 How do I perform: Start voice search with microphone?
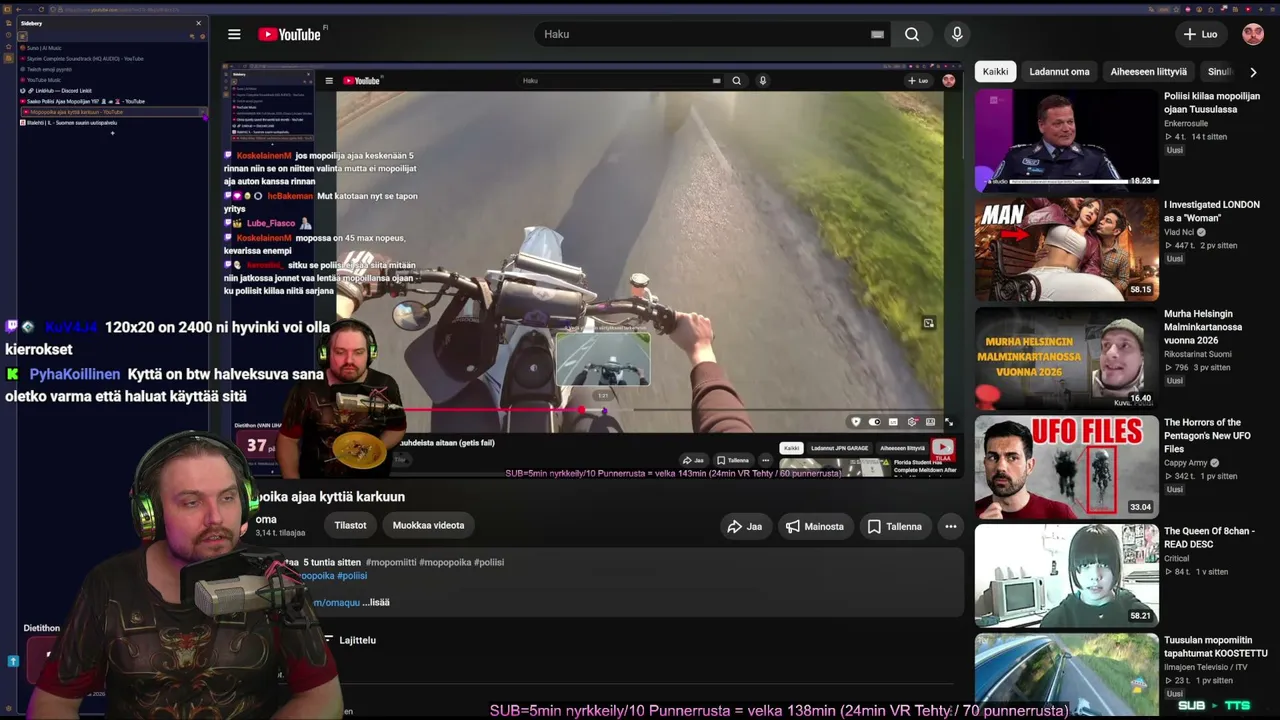pos(957,34)
